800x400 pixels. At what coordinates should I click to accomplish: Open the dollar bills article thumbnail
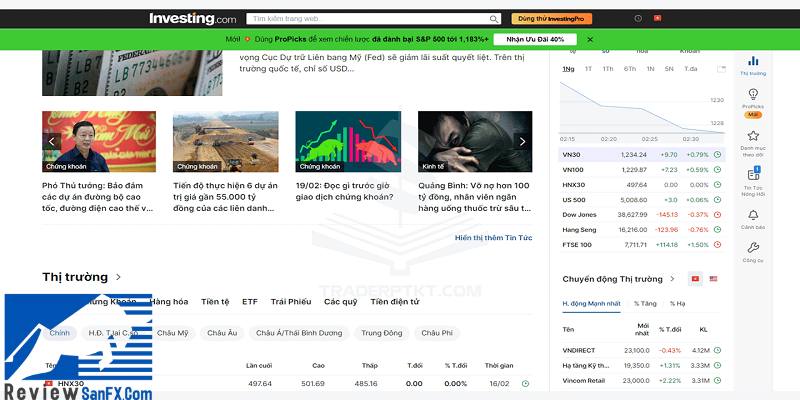(132, 73)
